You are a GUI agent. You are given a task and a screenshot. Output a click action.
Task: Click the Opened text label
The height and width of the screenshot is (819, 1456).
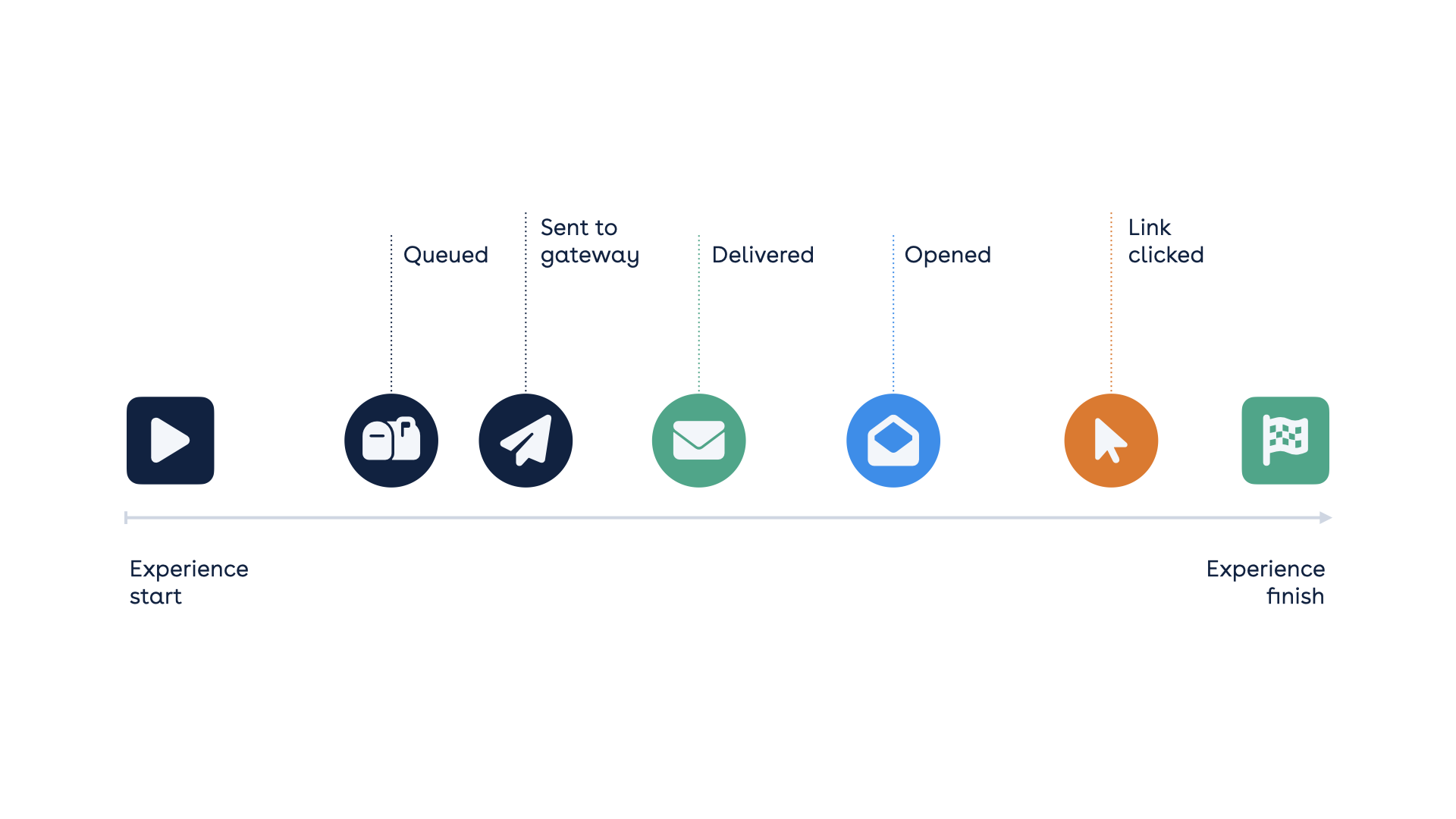click(948, 255)
